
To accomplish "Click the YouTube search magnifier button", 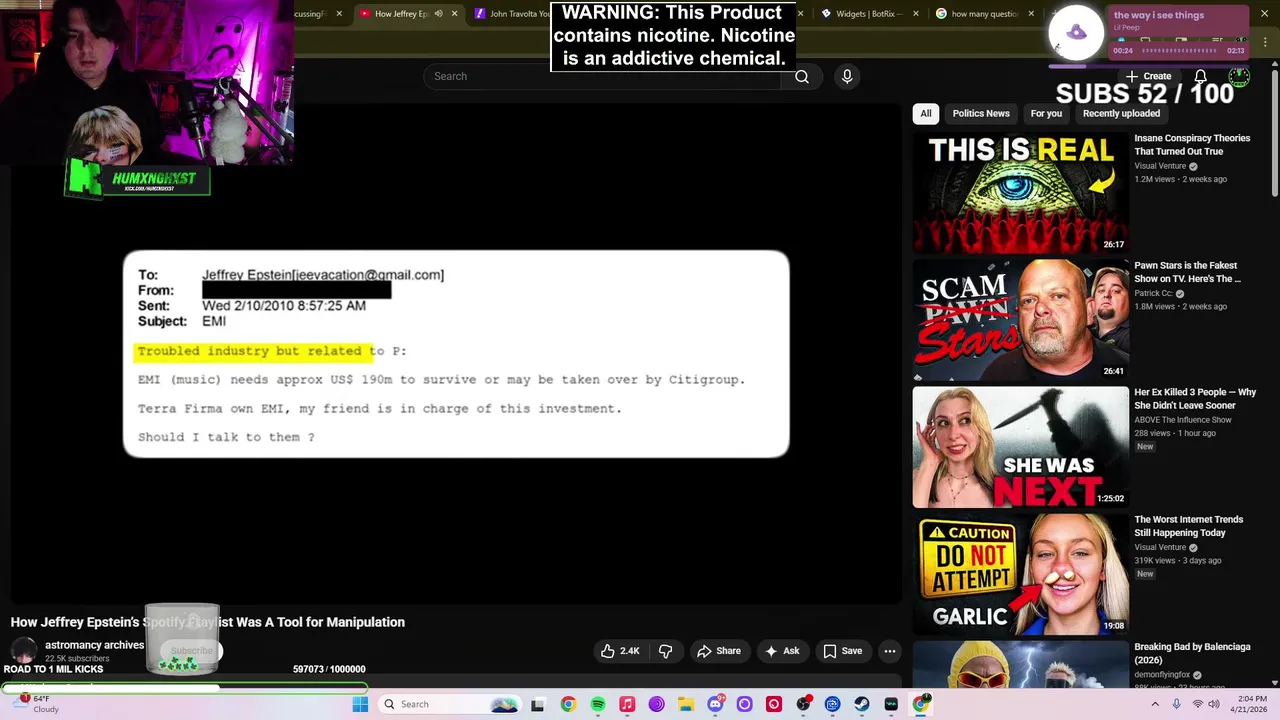I will point(802,76).
